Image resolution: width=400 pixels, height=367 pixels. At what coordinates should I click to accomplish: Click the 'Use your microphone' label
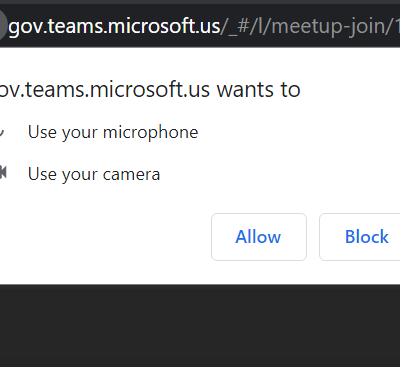click(x=113, y=132)
